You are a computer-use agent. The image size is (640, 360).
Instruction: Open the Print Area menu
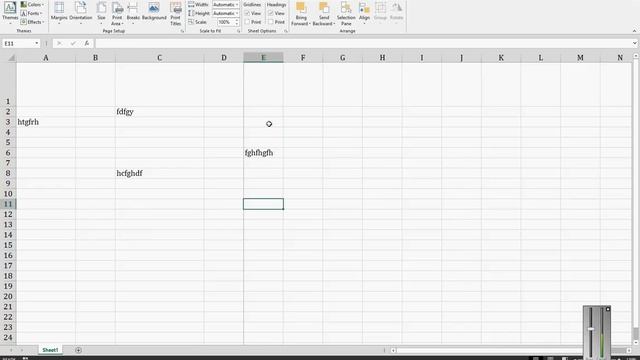pos(117,13)
